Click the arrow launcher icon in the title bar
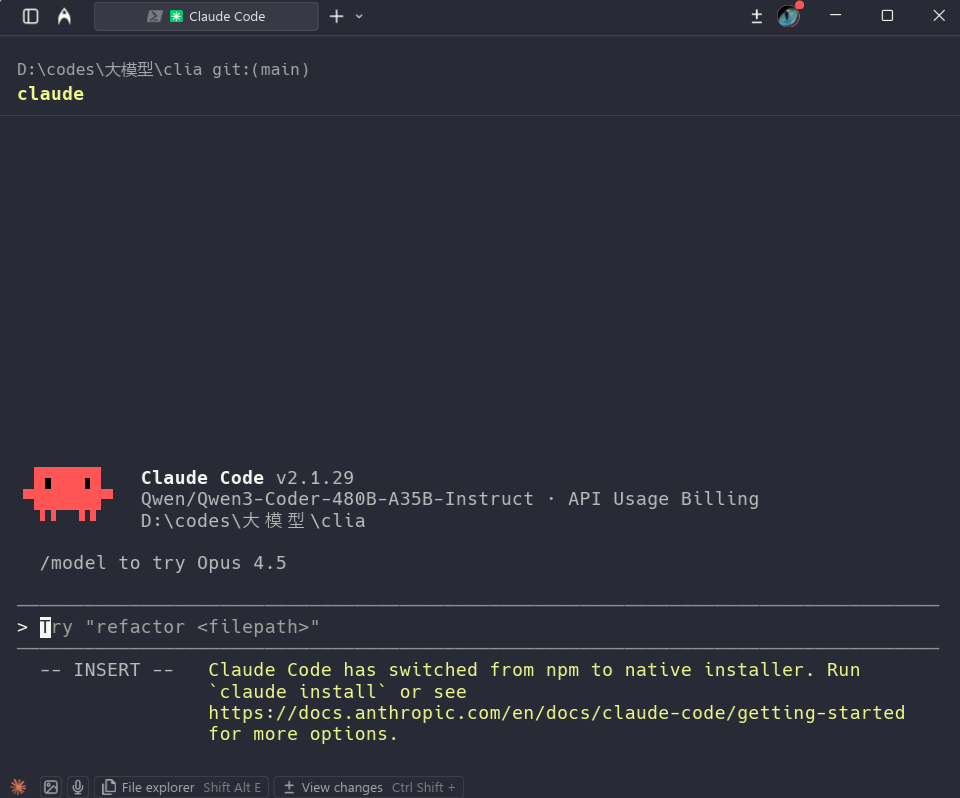960x798 pixels. click(64, 16)
